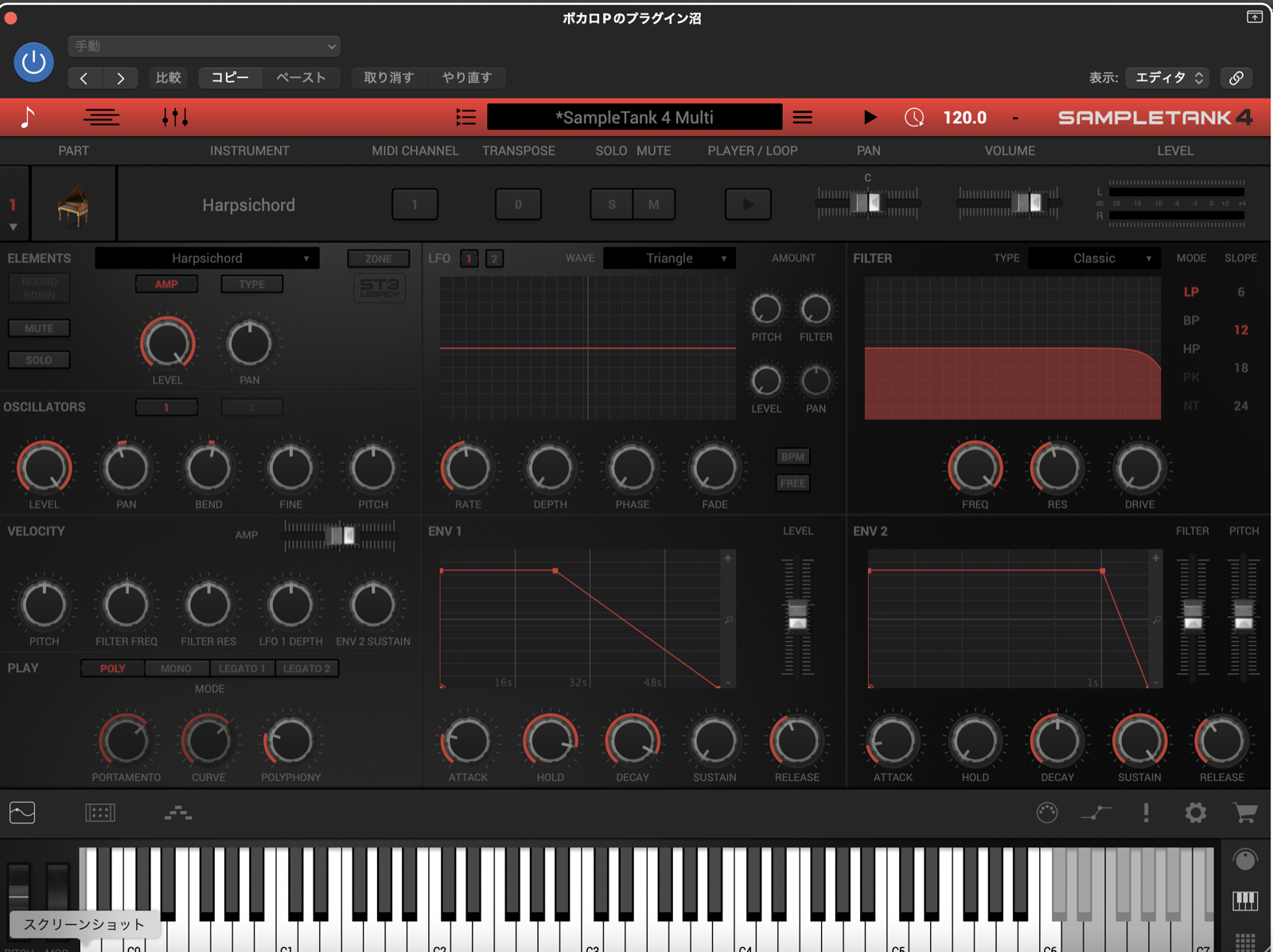The width and height of the screenshot is (1273, 952).
Task: Select LEGATO 1 play mode
Action: [242, 668]
